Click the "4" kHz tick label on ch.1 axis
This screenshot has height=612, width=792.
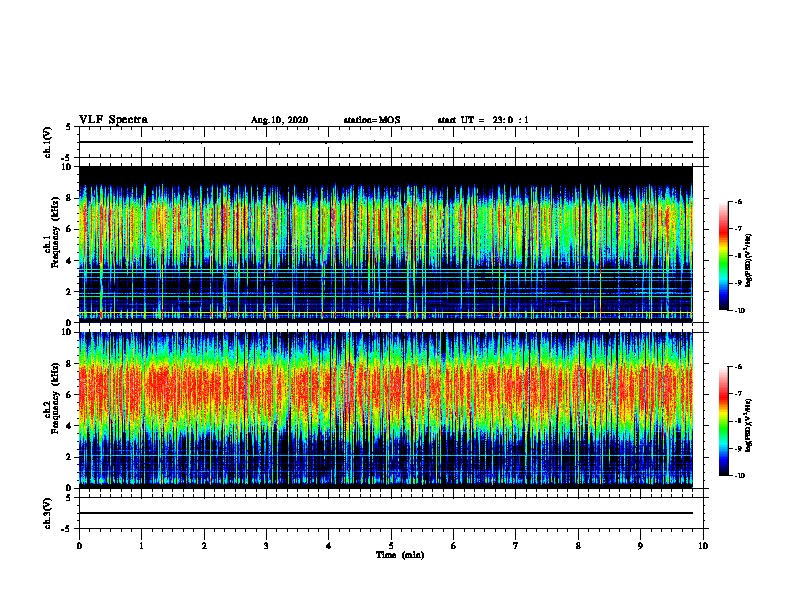[x=69, y=261]
